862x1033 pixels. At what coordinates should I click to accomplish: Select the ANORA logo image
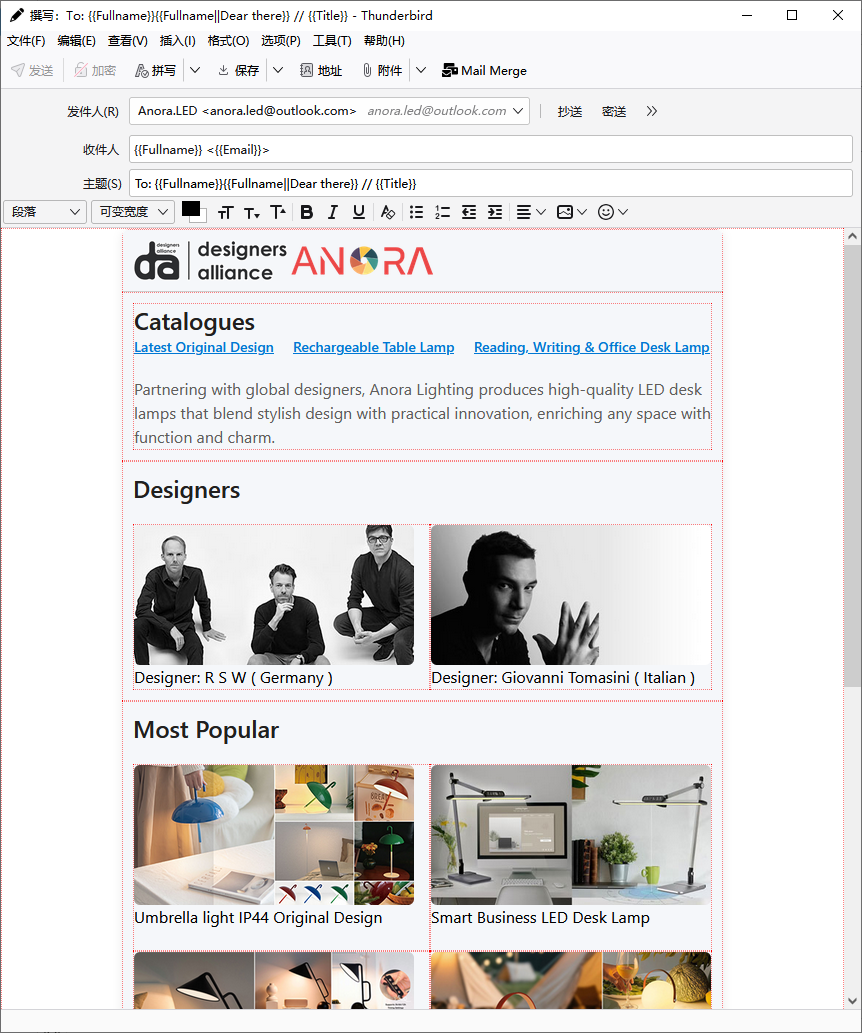[x=362, y=261]
